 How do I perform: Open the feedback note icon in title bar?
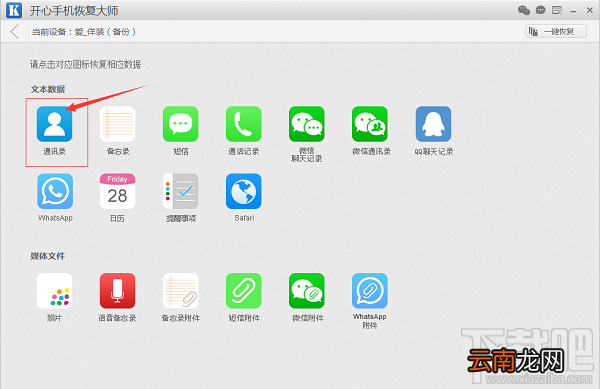point(557,10)
